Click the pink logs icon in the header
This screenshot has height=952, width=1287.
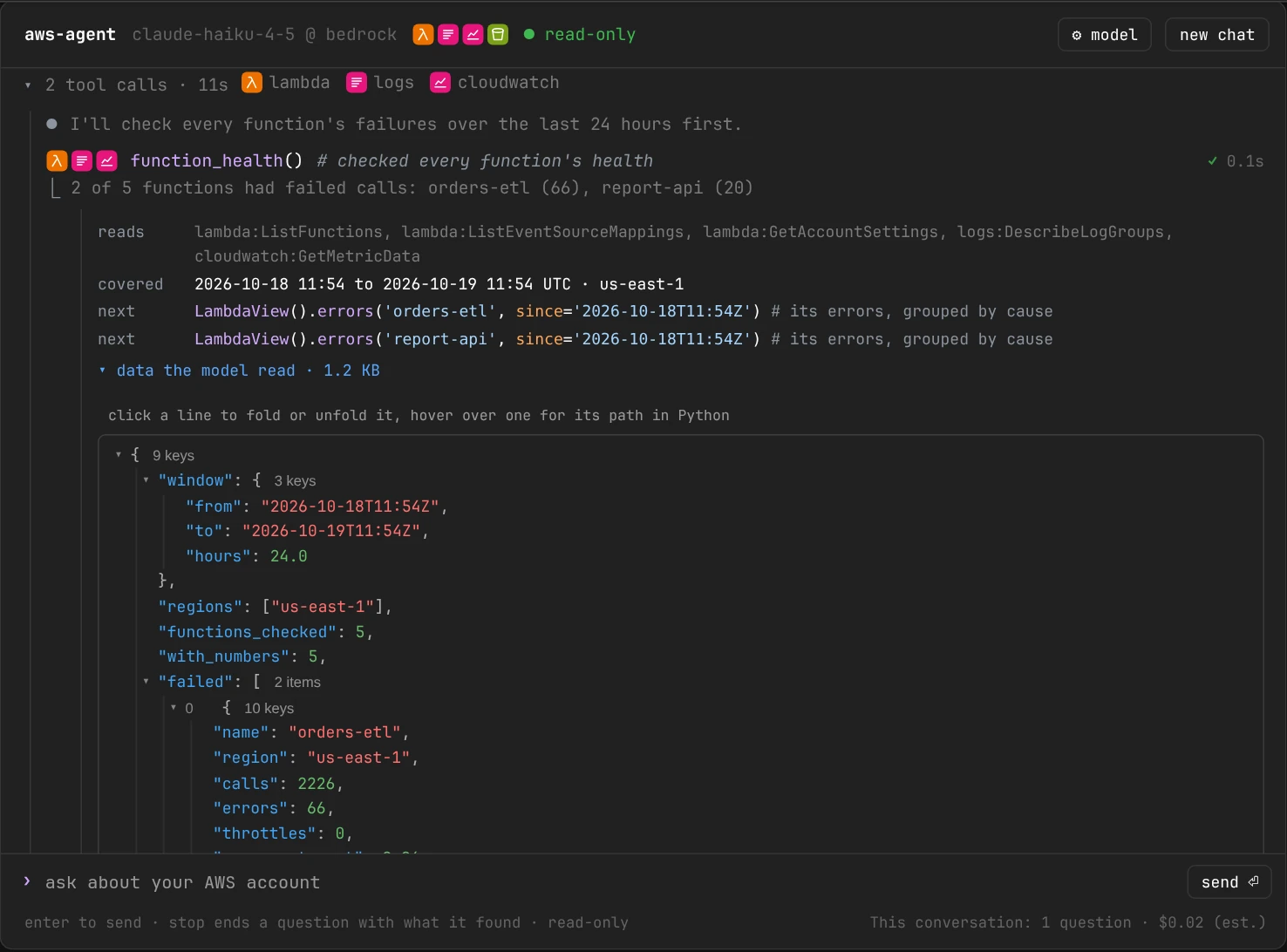[448, 35]
